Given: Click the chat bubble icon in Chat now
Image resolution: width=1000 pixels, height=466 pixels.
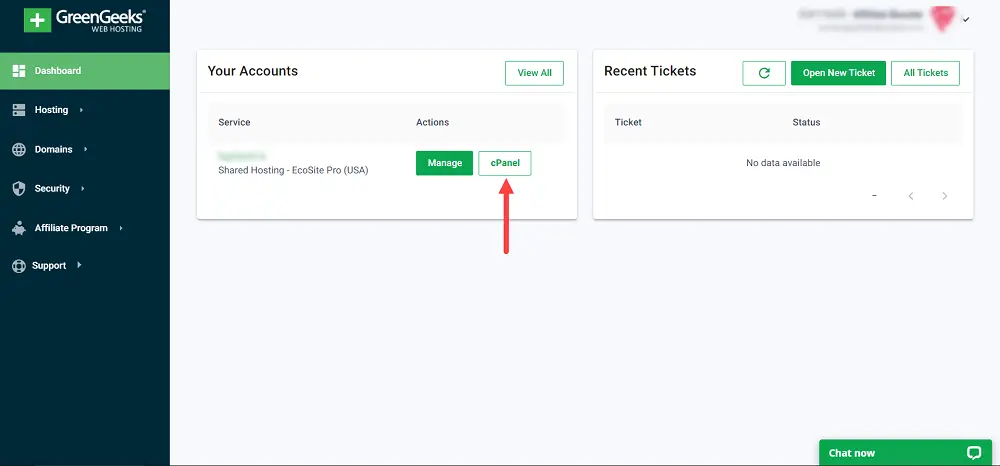Looking at the screenshot, I should [973, 453].
